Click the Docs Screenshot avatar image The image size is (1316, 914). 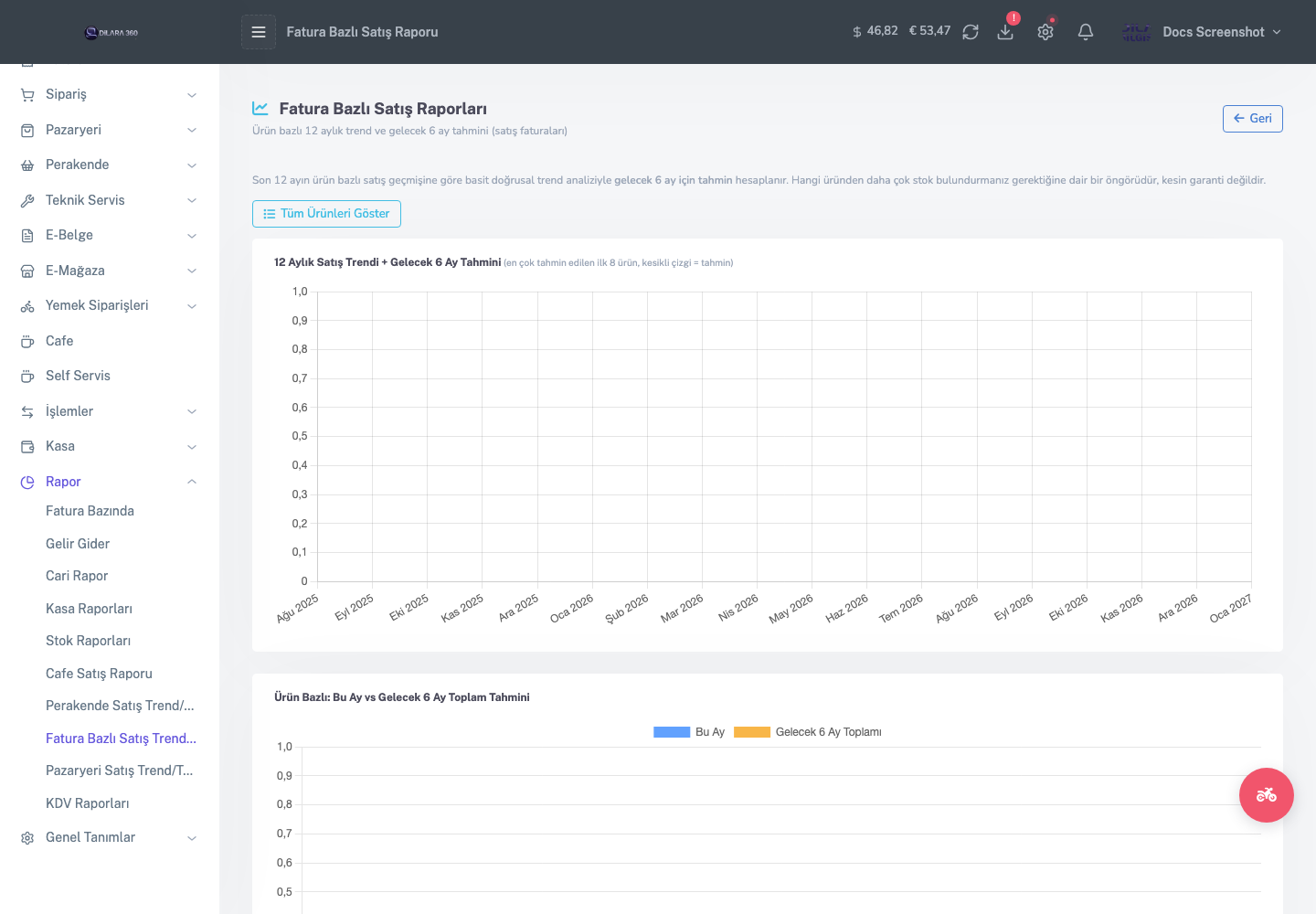pyautogui.click(x=1137, y=32)
